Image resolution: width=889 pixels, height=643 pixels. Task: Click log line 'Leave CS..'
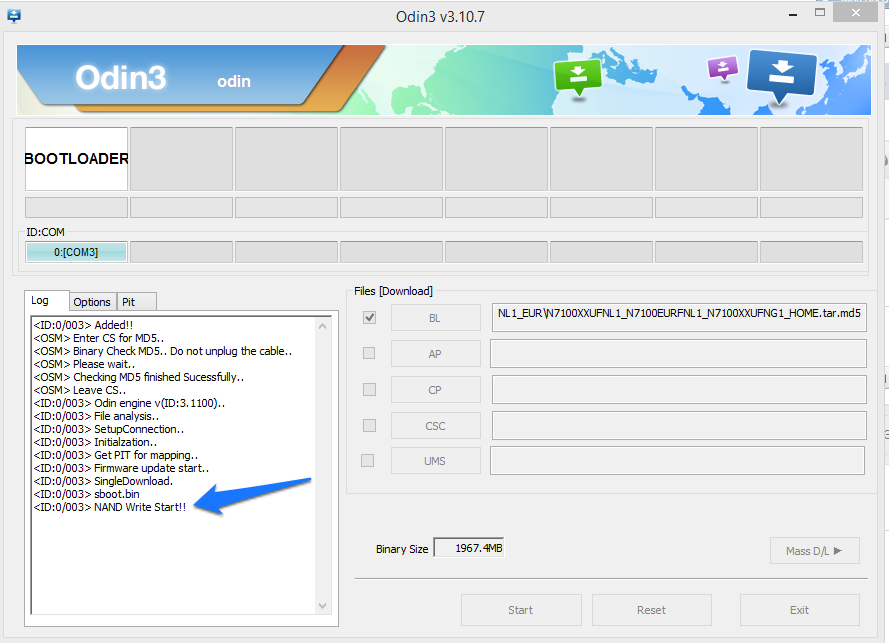tap(80, 390)
